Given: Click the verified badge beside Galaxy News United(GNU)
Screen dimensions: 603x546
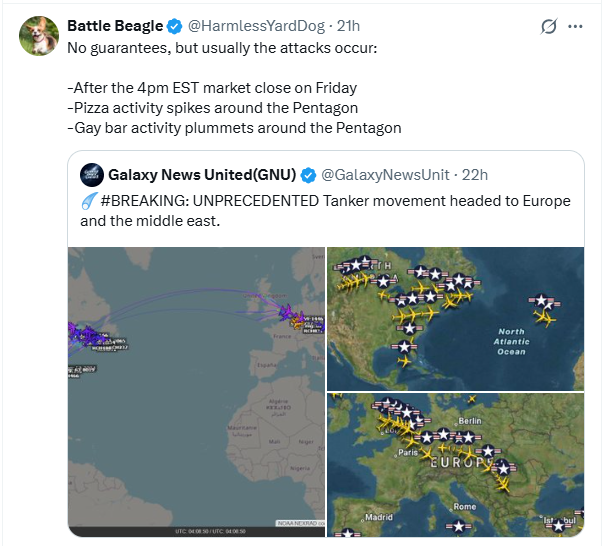Looking at the screenshot, I should pyautogui.click(x=308, y=175).
